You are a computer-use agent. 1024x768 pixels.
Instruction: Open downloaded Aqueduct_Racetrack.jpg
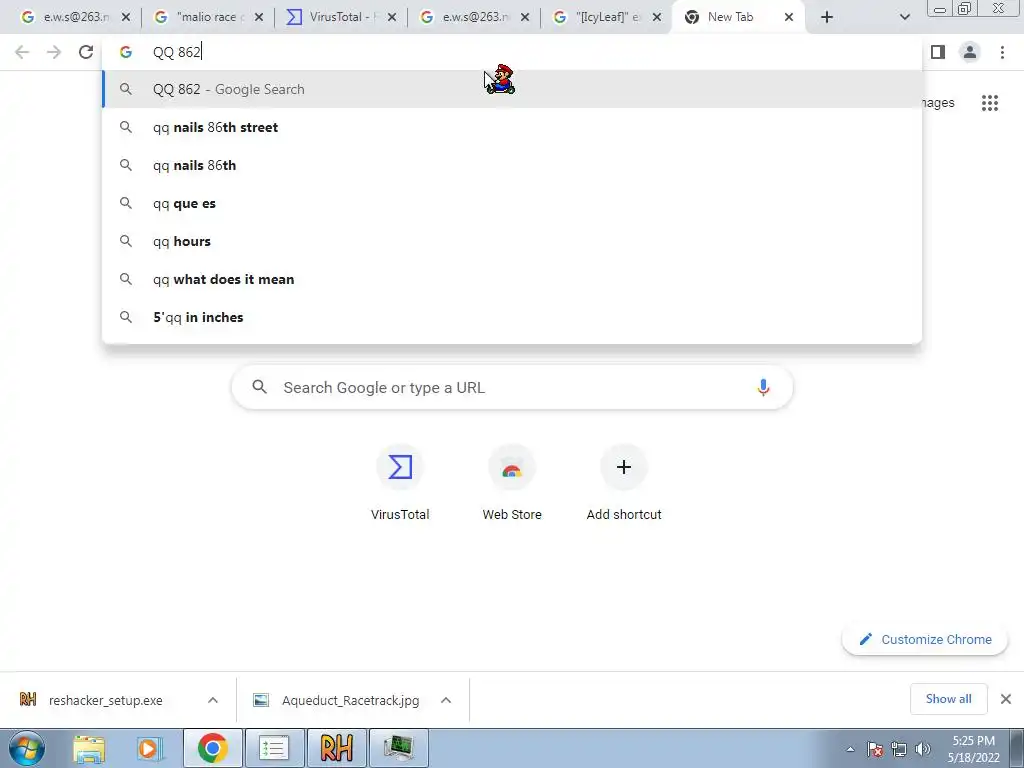(x=338, y=700)
